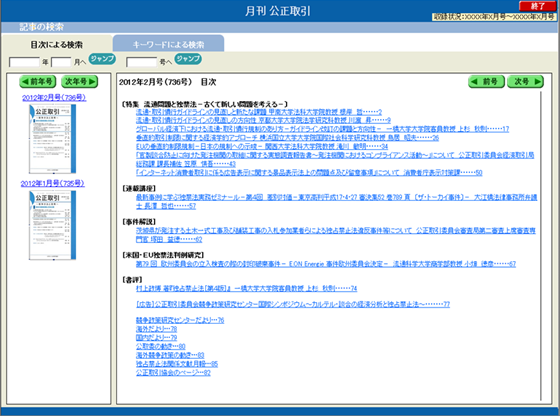Screen dimensions: 560x416
Task: Open EU article link ending page 34
Action: (262, 146)
